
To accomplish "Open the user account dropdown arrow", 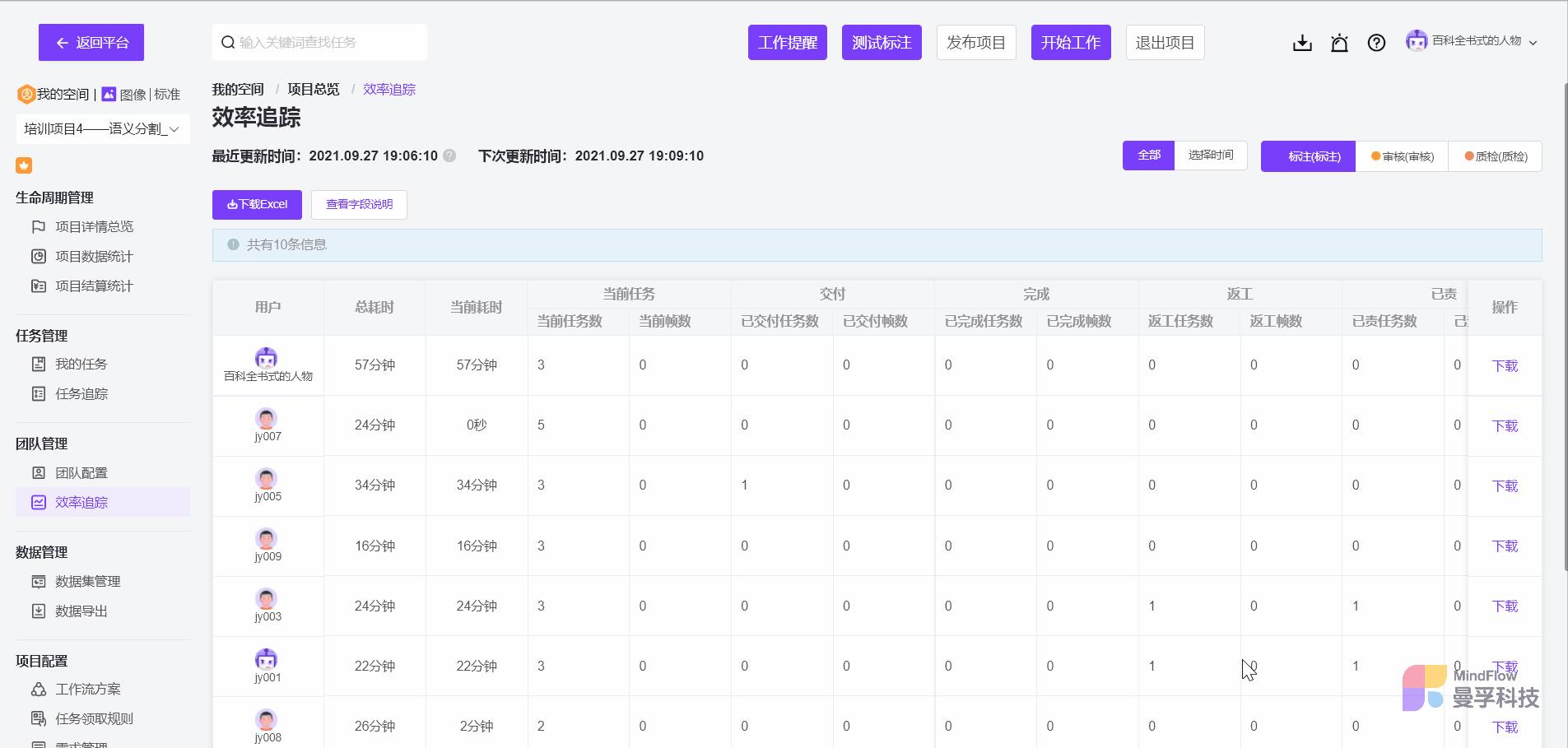I will [x=1533, y=43].
